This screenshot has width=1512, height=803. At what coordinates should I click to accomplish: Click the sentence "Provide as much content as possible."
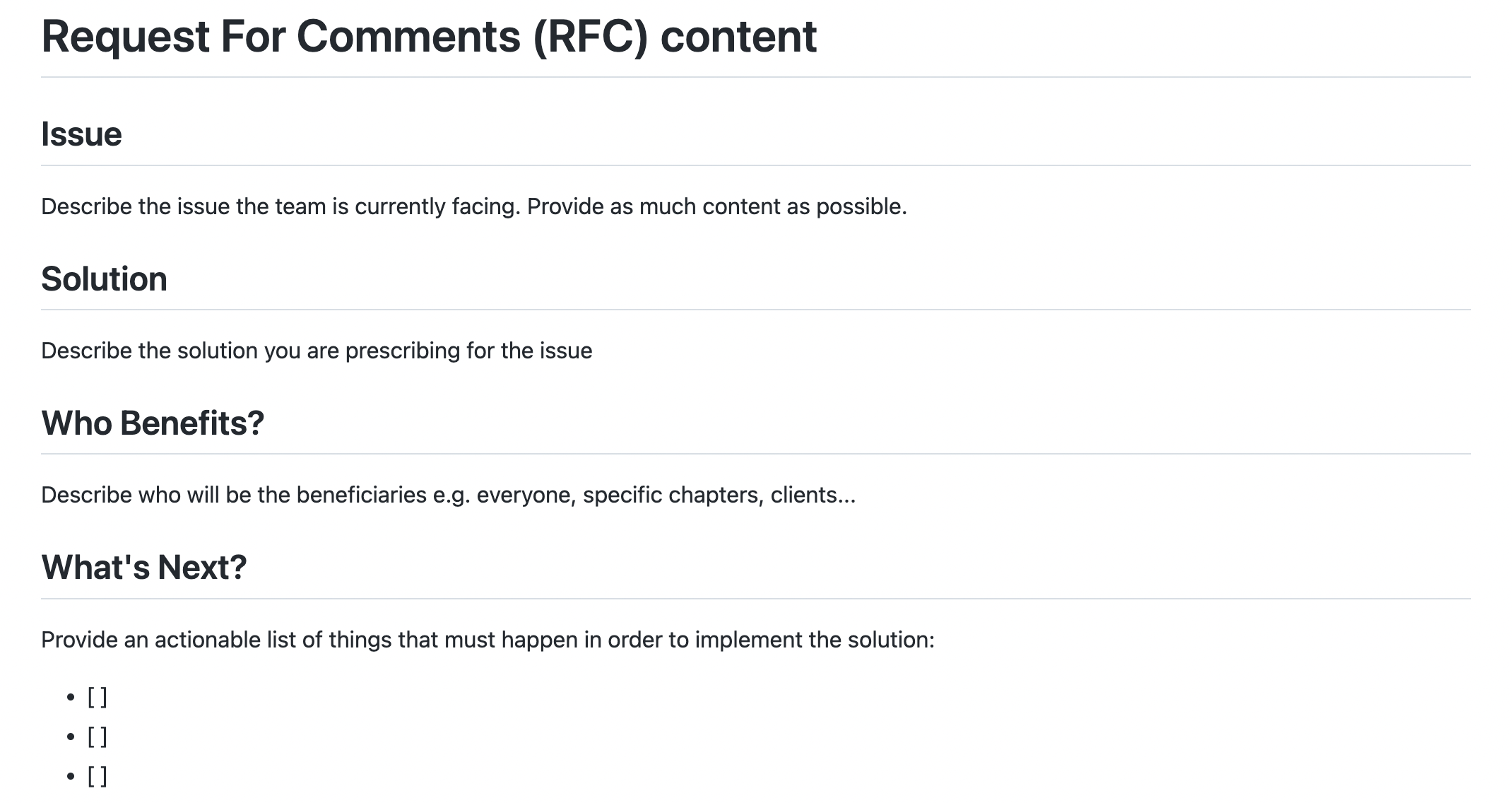pos(716,207)
